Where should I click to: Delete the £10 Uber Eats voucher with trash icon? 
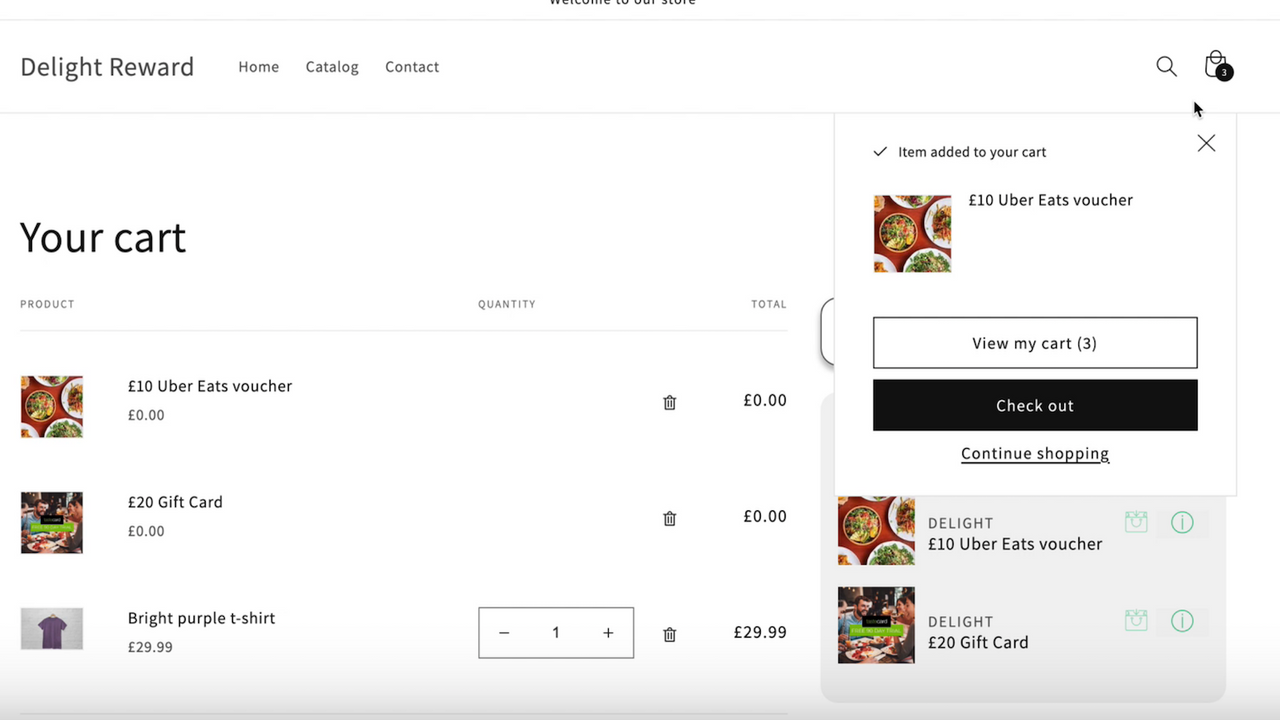669,402
